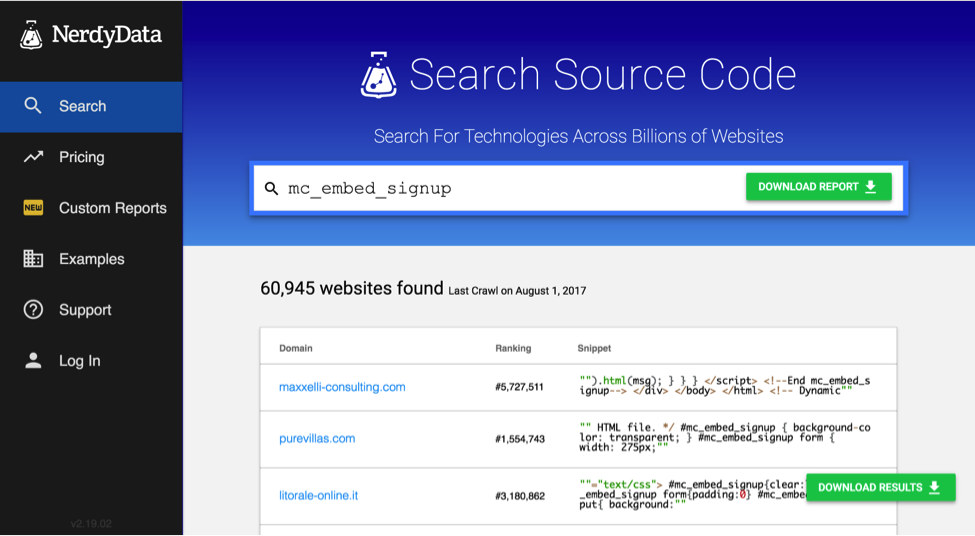The image size is (975, 536).
Task: Click the Pricing trend arrow icon
Action: pyautogui.click(x=34, y=157)
